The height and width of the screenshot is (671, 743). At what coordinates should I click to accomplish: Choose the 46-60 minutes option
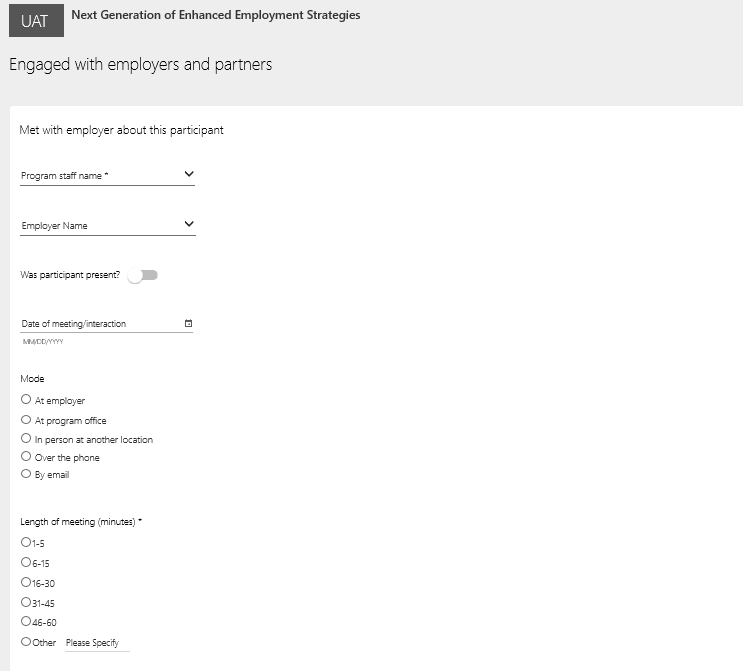[x=26, y=622]
